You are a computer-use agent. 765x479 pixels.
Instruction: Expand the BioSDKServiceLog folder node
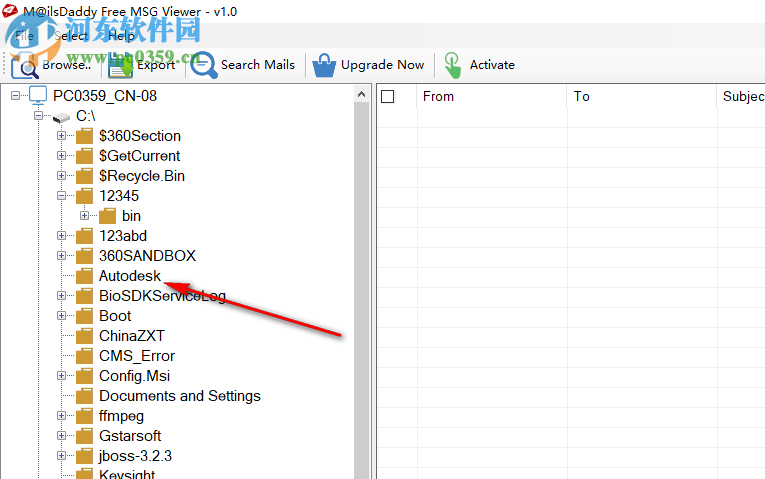(x=61, y=296)
